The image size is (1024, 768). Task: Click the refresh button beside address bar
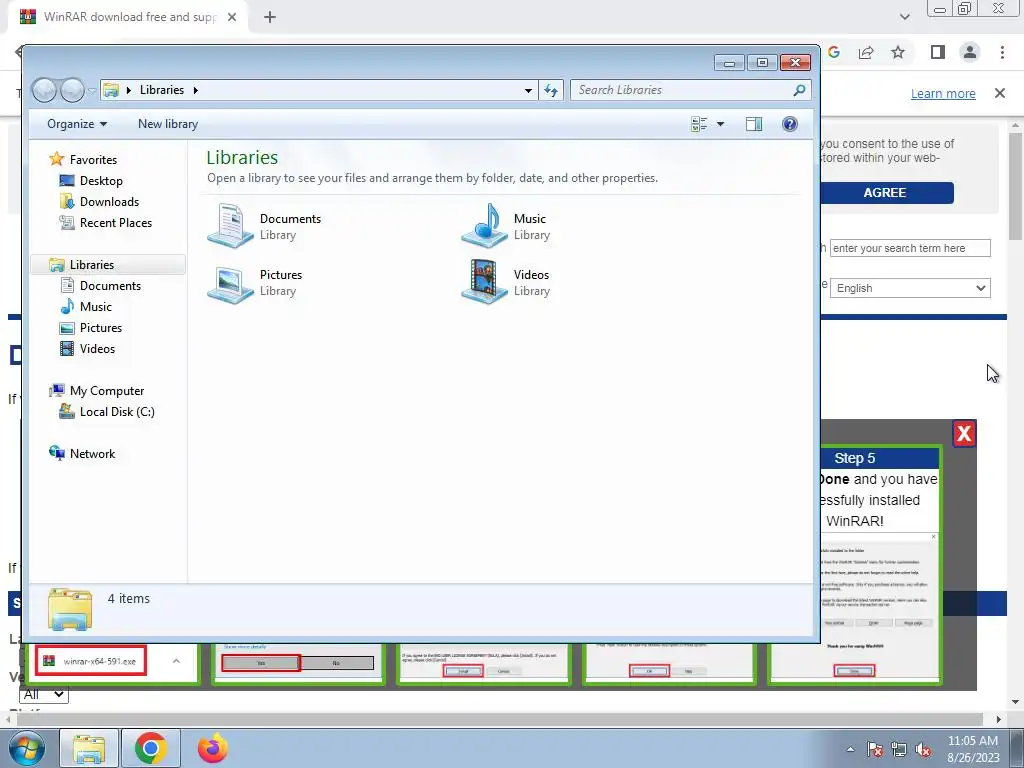(x=551, y=90)
